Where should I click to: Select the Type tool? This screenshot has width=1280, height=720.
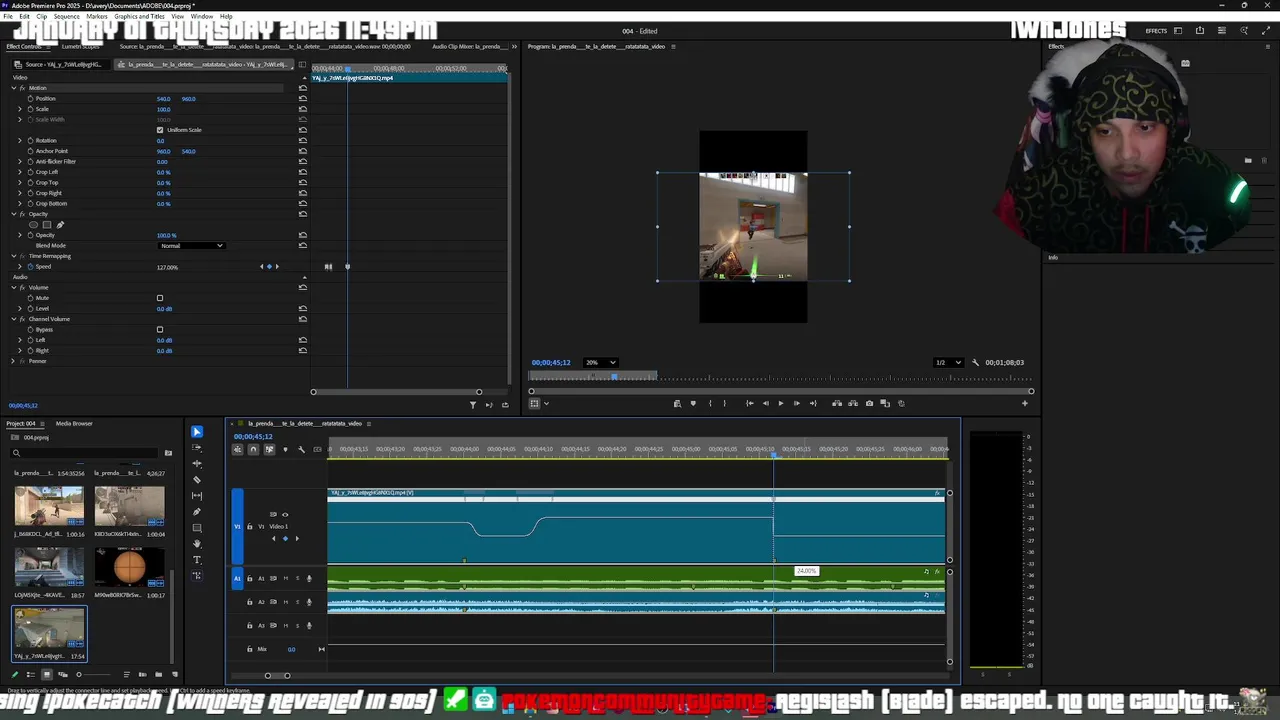[x=196, y=560]
